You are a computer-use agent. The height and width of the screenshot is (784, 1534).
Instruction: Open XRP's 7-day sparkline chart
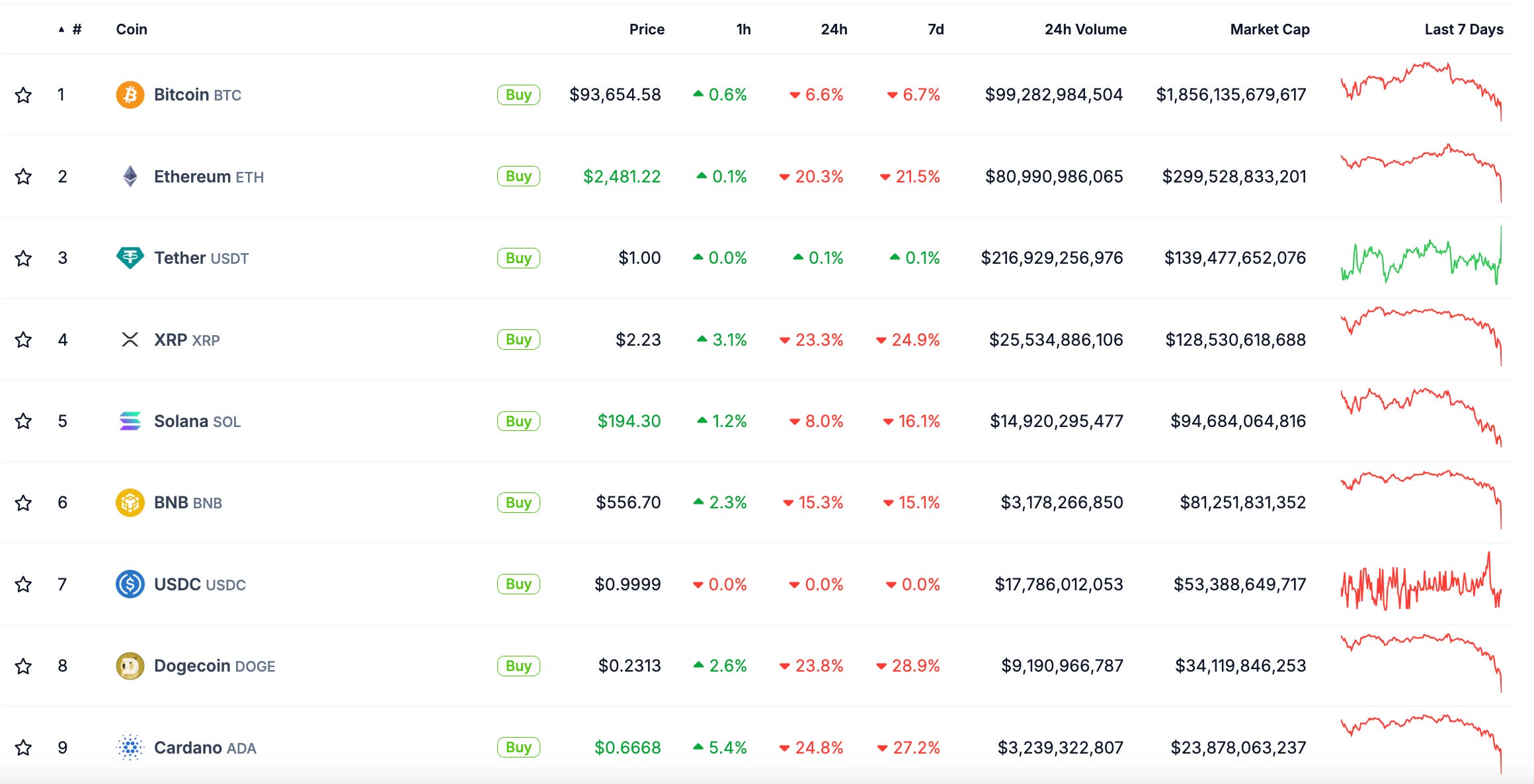click(1421, 336)
